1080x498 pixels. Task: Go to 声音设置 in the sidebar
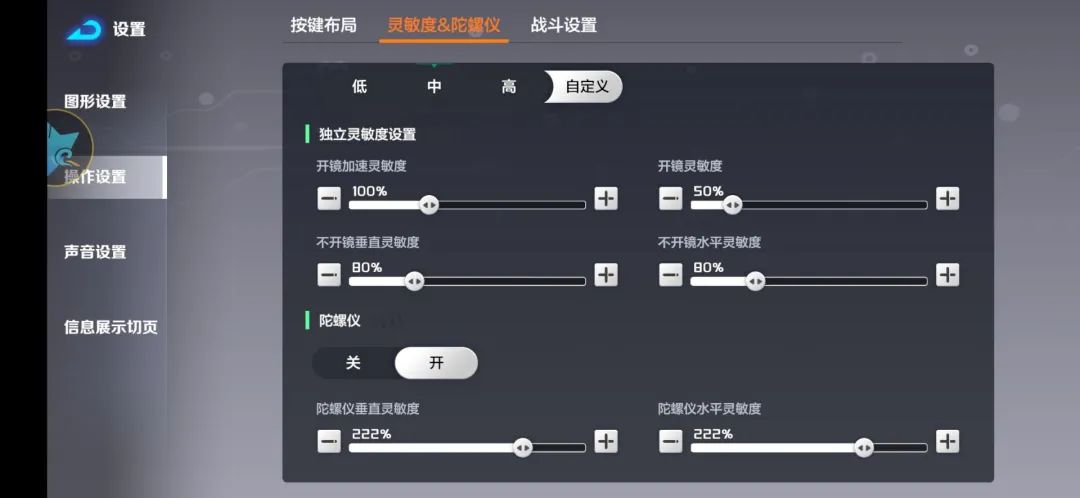pyautogui.click(x=95, y=252)
